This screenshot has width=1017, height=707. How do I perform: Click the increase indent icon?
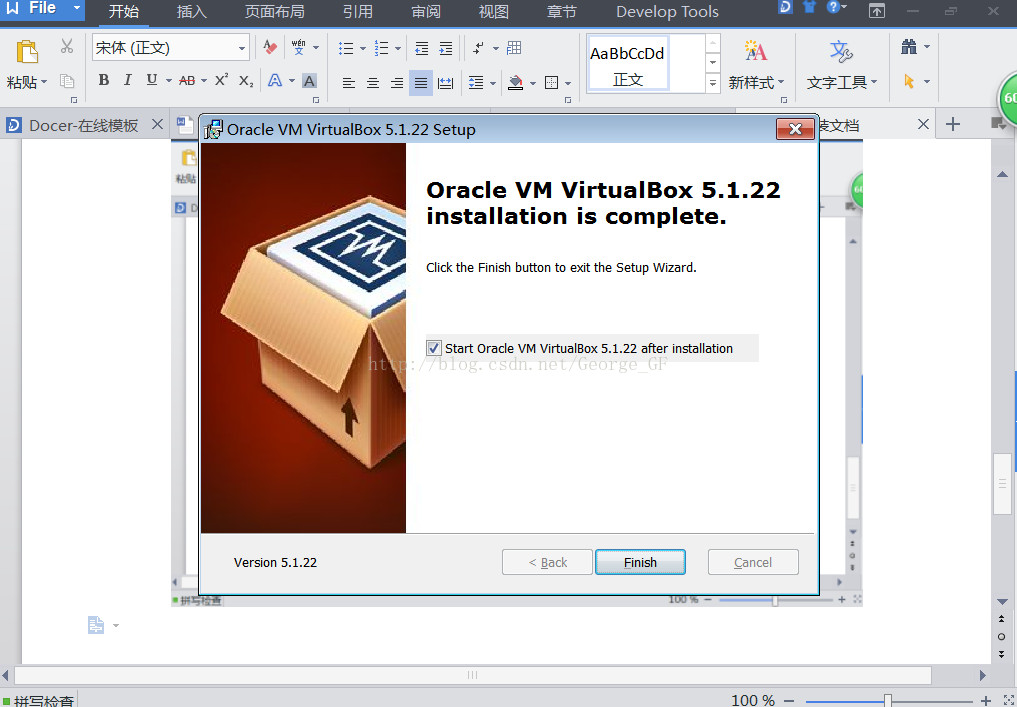click(446, 48)
